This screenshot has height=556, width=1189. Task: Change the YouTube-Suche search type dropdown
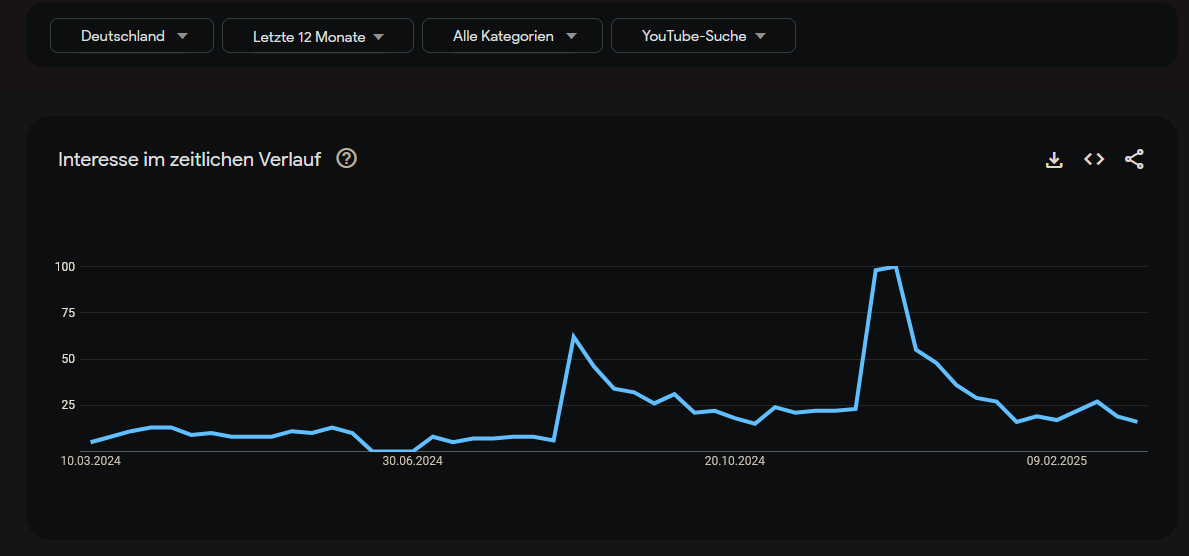(x=703, y=36)
